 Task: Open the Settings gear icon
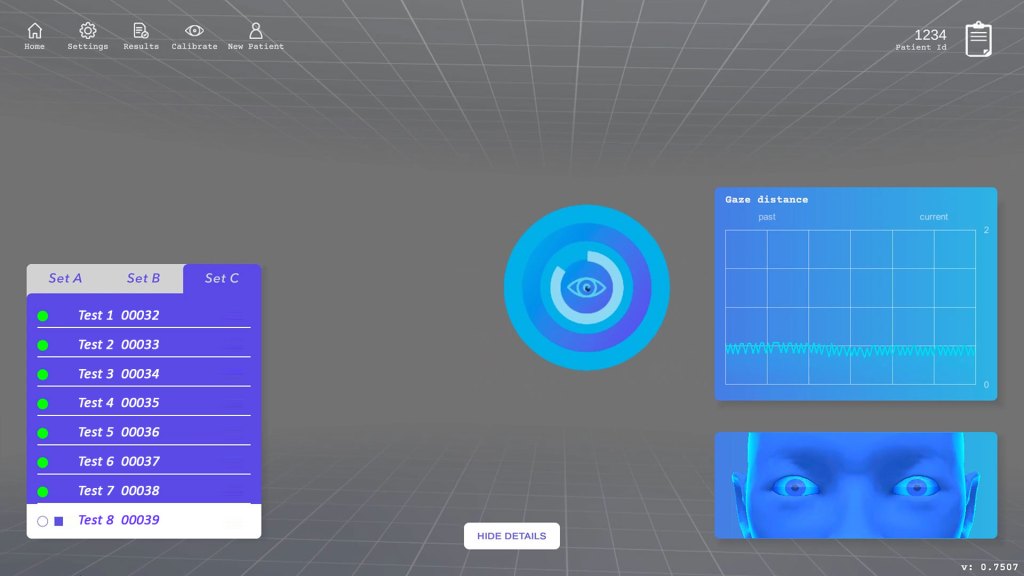pyautogui.click(x=88, y=31)
